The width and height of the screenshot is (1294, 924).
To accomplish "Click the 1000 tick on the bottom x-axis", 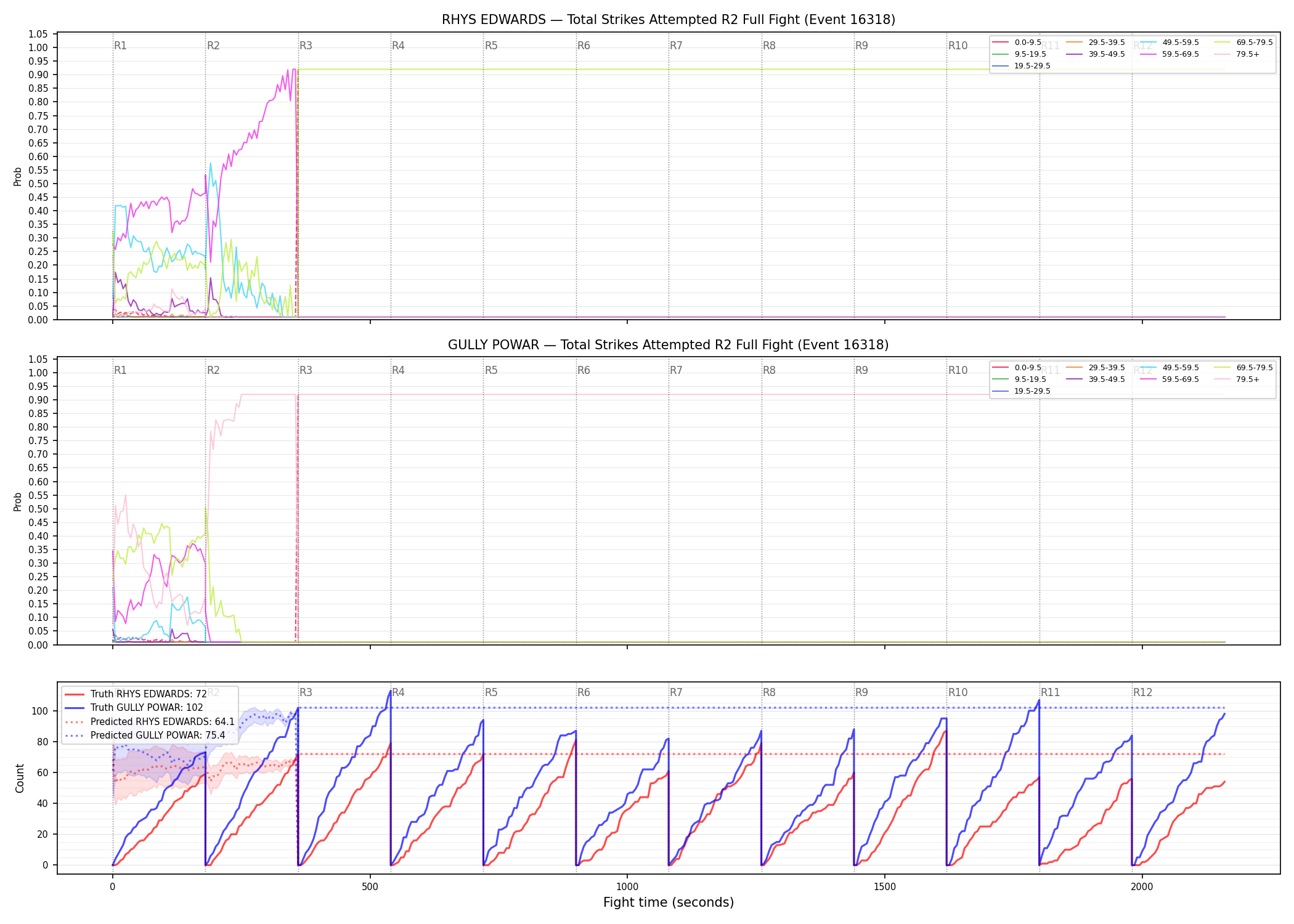I will [627, 887].
